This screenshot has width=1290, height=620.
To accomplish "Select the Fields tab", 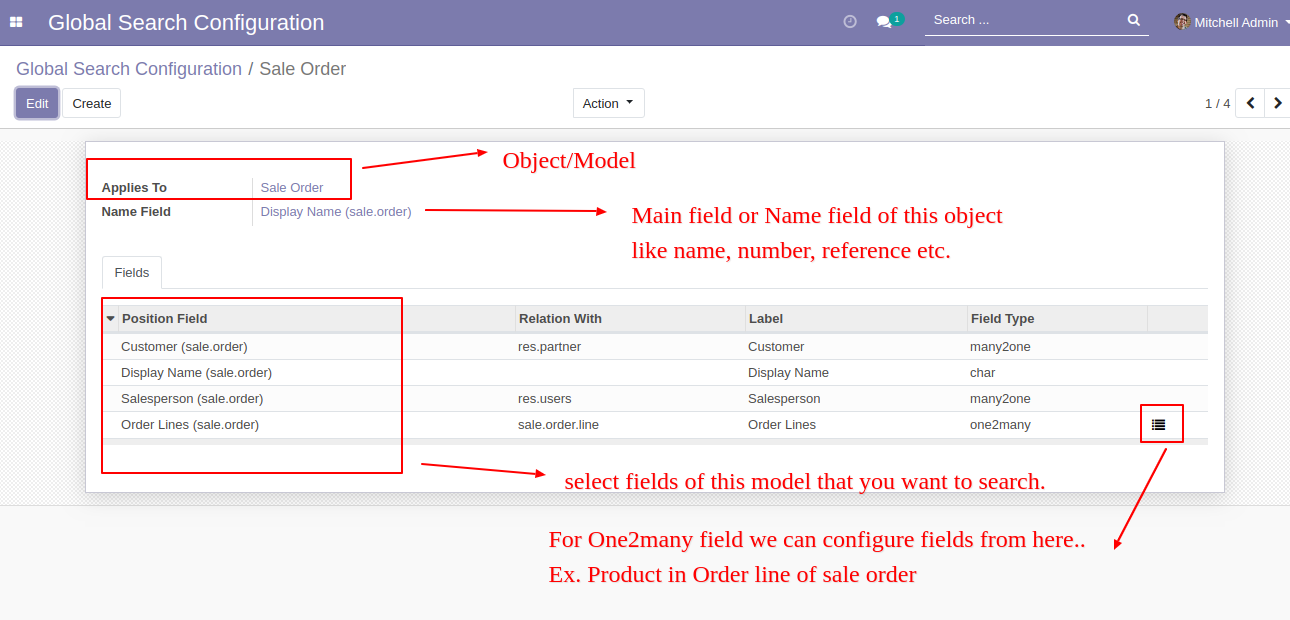I will (132, 272).
